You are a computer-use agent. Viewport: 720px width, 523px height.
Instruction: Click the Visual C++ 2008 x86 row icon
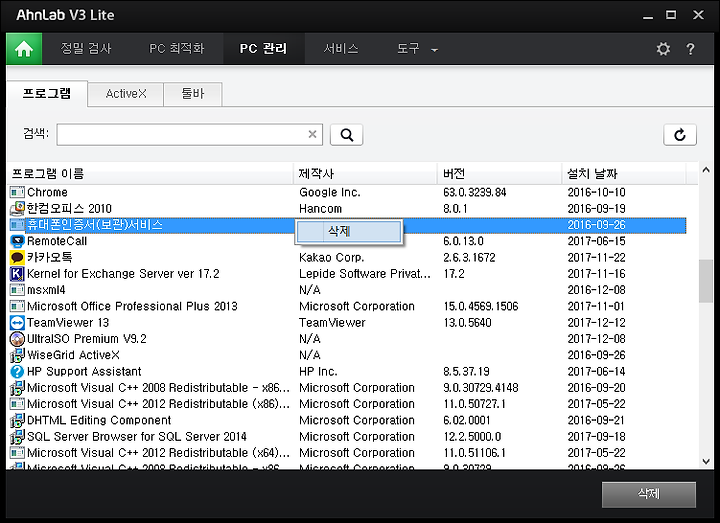coord(17,388)
